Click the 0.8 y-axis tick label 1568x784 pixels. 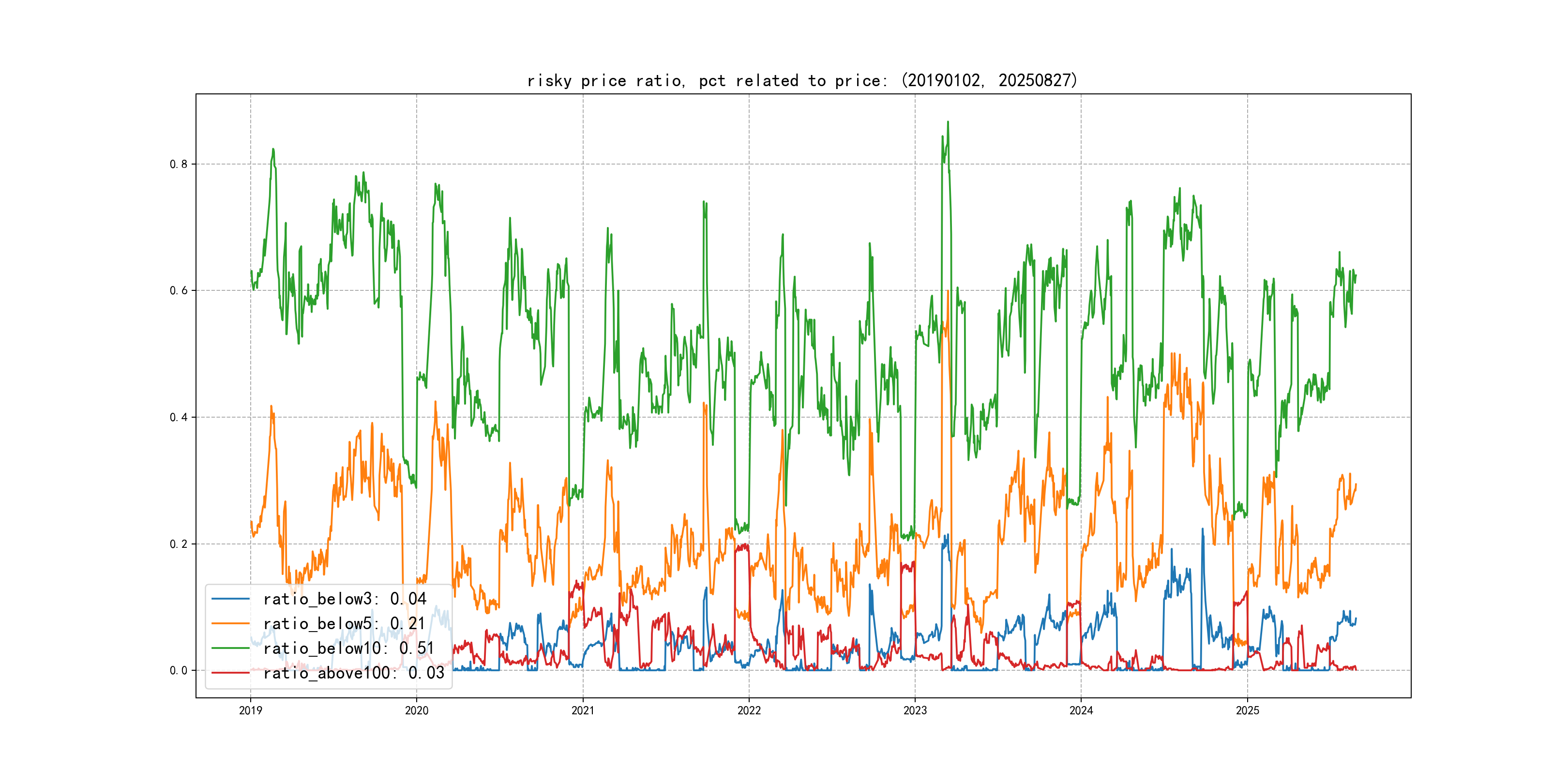(x=179, y=165)
